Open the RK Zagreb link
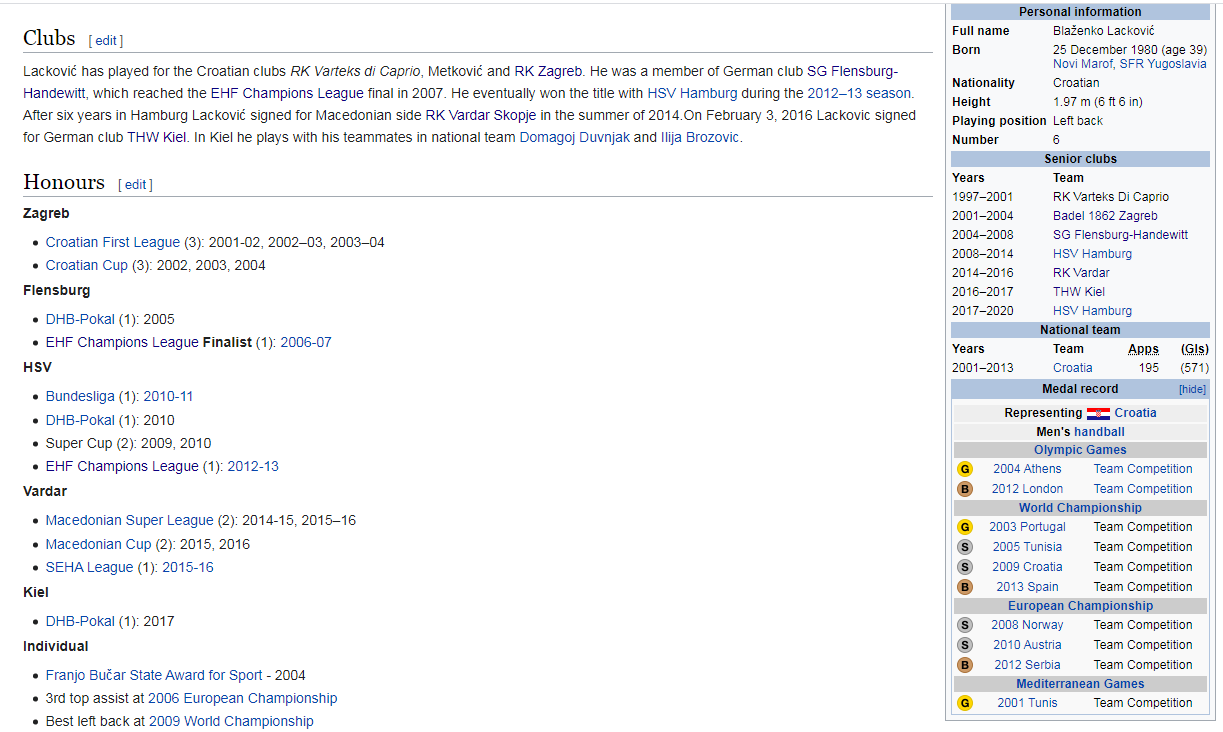Screen dimensions: 1223x732 (548, 71)
